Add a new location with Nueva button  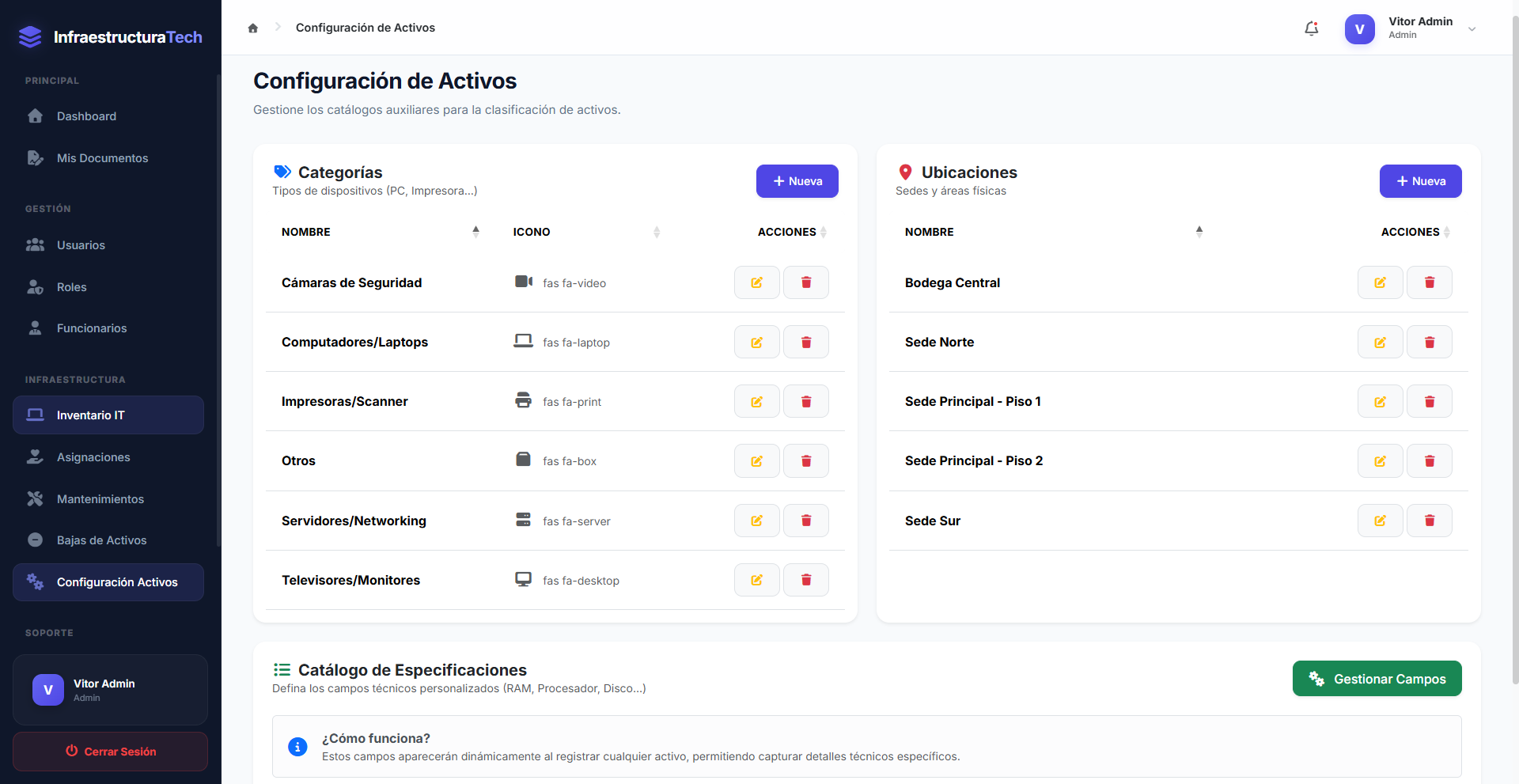[1421, 181]
